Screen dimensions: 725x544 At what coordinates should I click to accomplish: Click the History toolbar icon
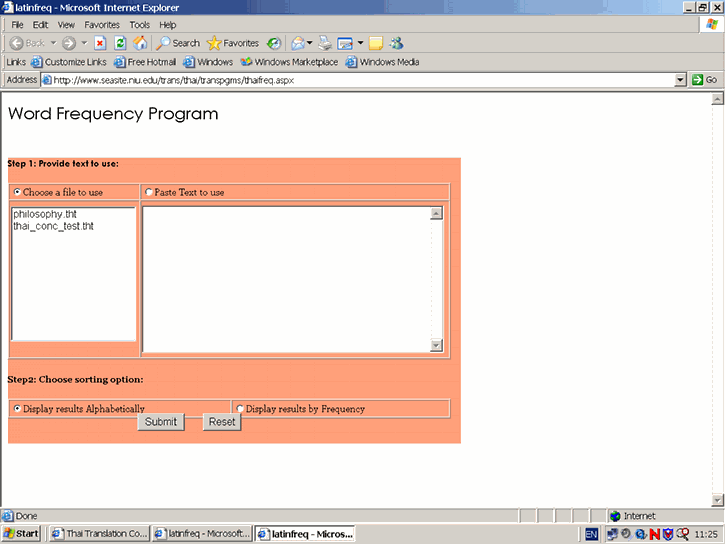[x=274, y=43]
